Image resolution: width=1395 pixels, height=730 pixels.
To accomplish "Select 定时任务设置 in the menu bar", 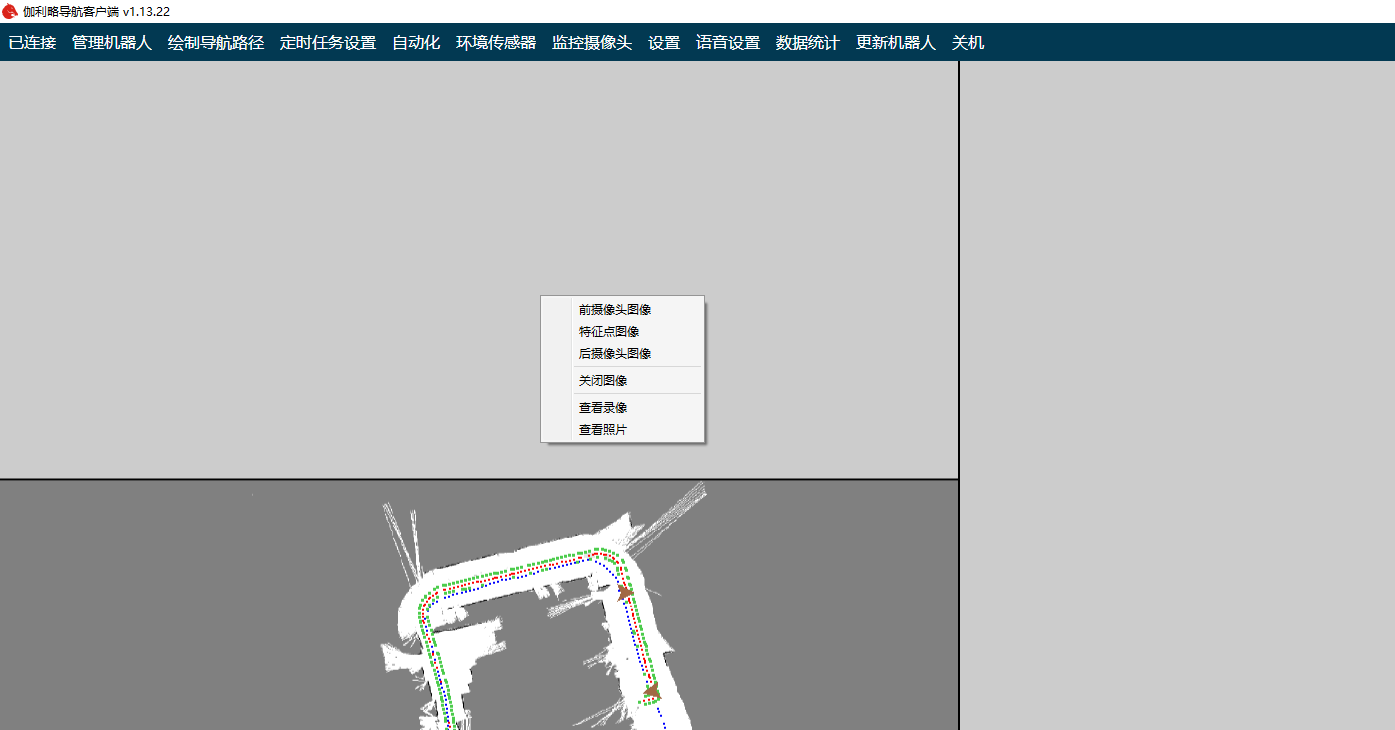I will click(328, 43).
